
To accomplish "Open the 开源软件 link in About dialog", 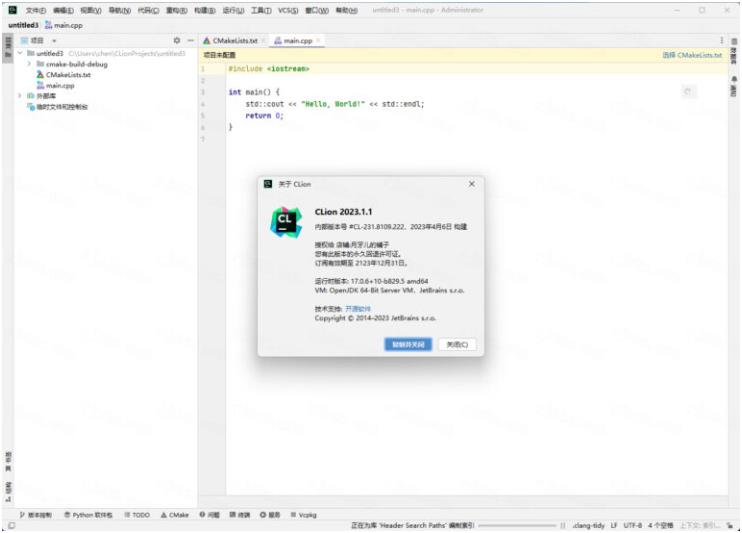I will (x=358, y=309).
